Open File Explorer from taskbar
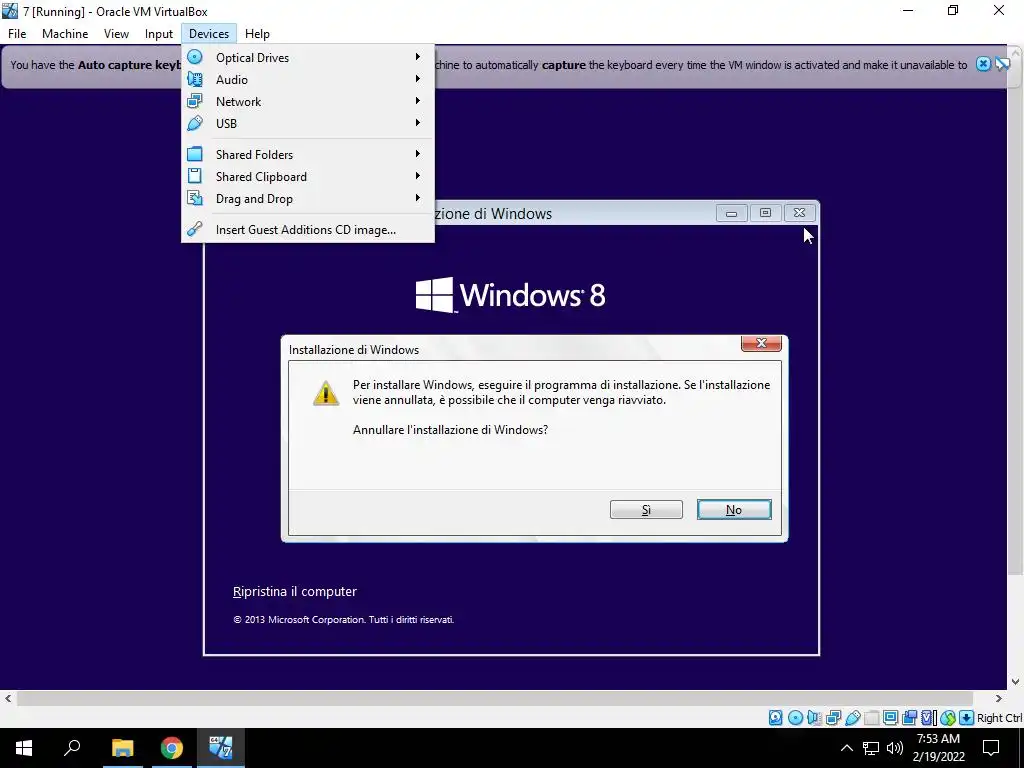The width and height of the screenshot is (1024, 768). pyautogui.click(x=122, y=748)
